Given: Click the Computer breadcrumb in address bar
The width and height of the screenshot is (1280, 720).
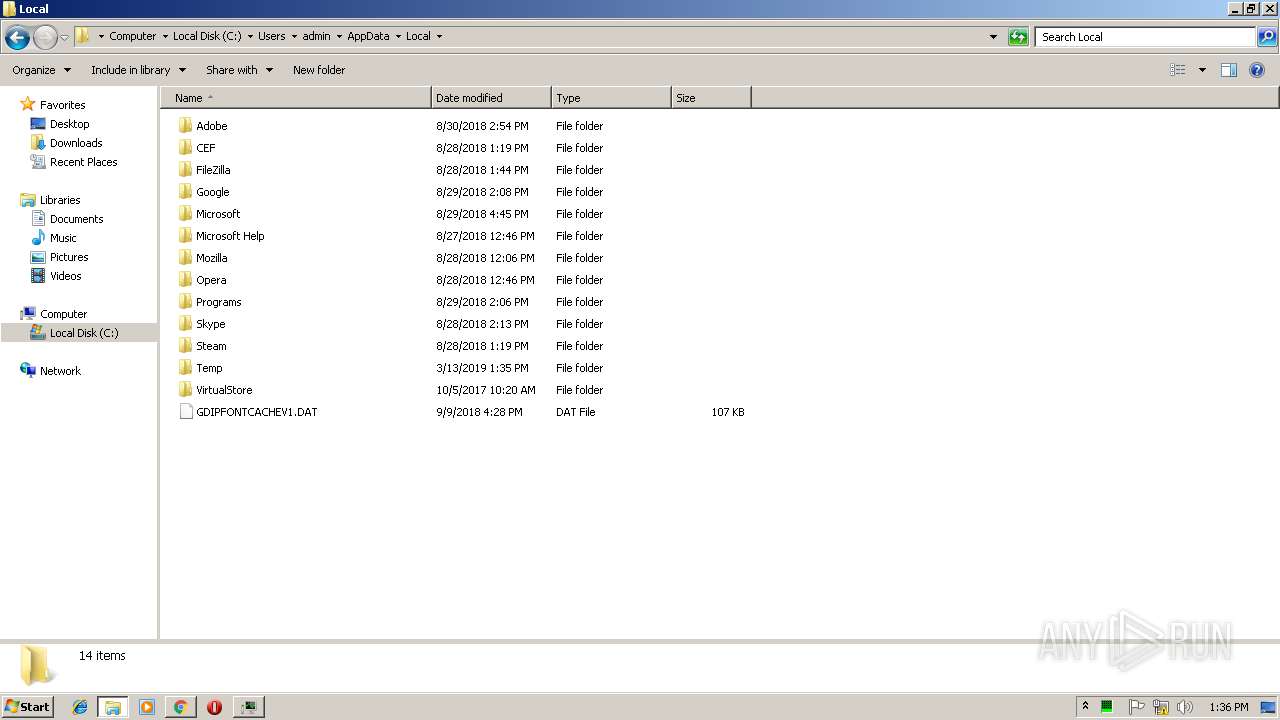Looking at the screenshot, I should [133, 36].
